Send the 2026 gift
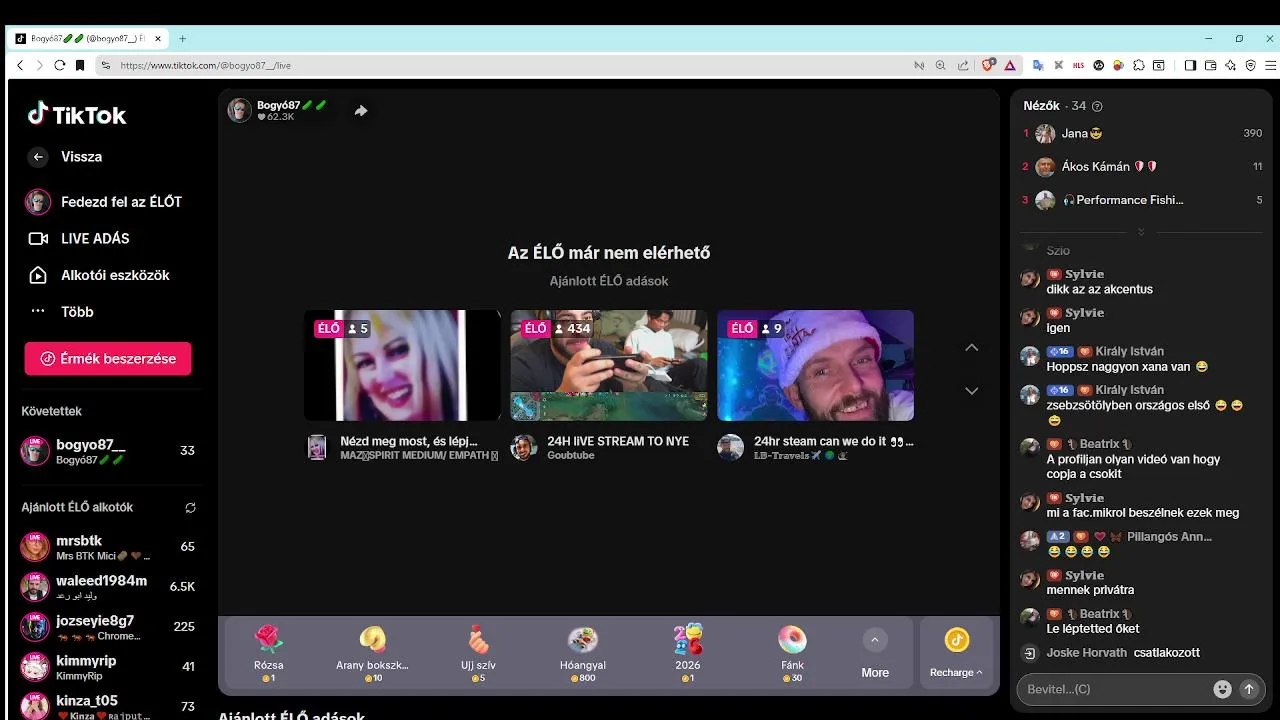1280x720 pixels. 688,653
